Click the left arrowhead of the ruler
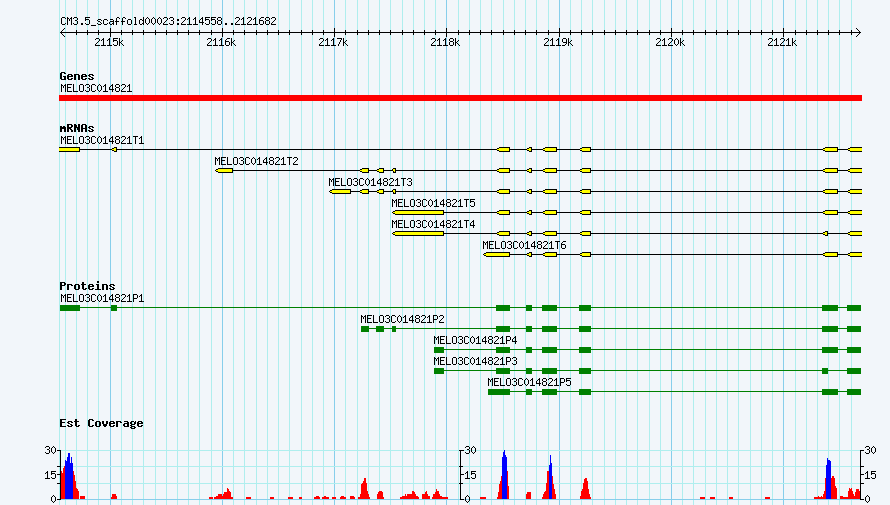This screenshot has width=890, height=505. (62, 32)
